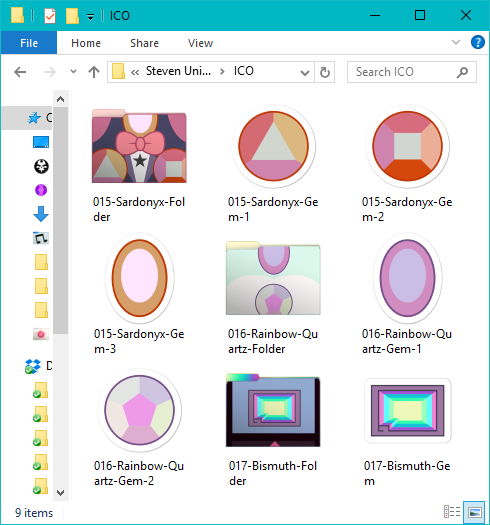Open Explorer help with the question mark icon
The height and width of the screenshot is (525, 490).
tap(477, 42)
